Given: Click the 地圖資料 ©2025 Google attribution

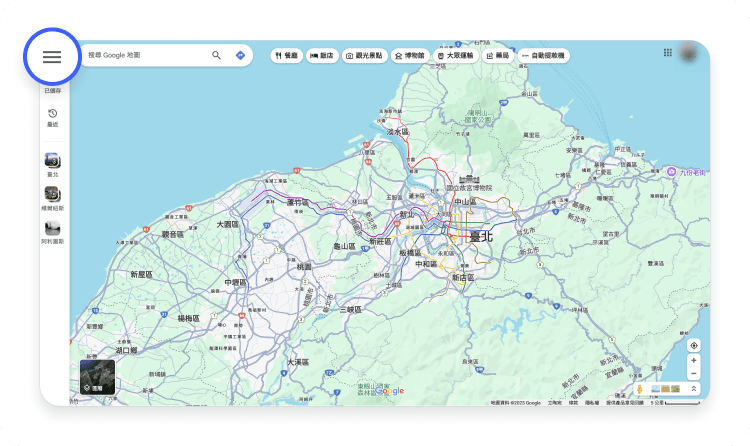Looking at the screenshot, I should (x=516, y=403).
